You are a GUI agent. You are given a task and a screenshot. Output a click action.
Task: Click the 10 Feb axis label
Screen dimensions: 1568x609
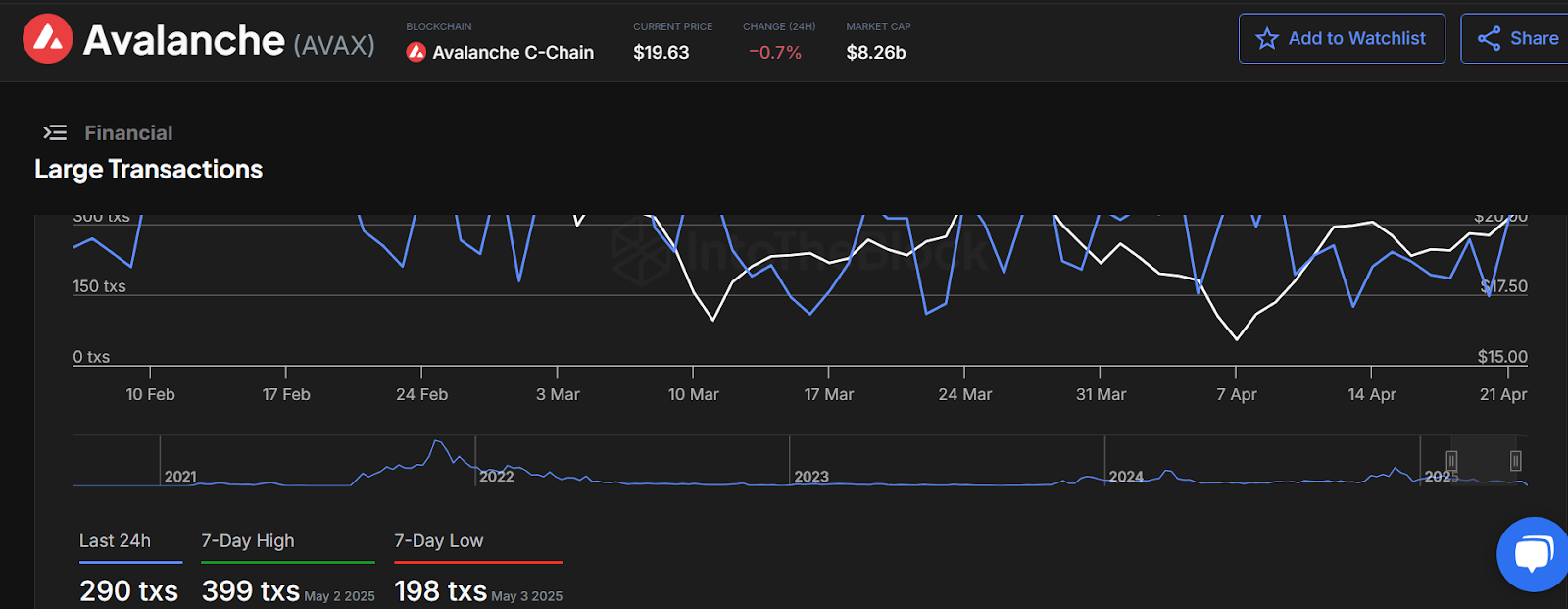point(151,394)
